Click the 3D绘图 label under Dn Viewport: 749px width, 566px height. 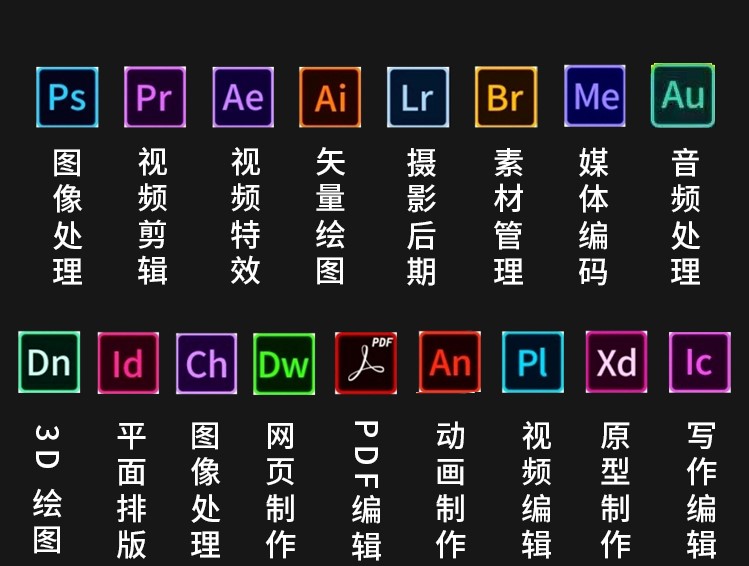pyautogui.click(x=47, y=489)
